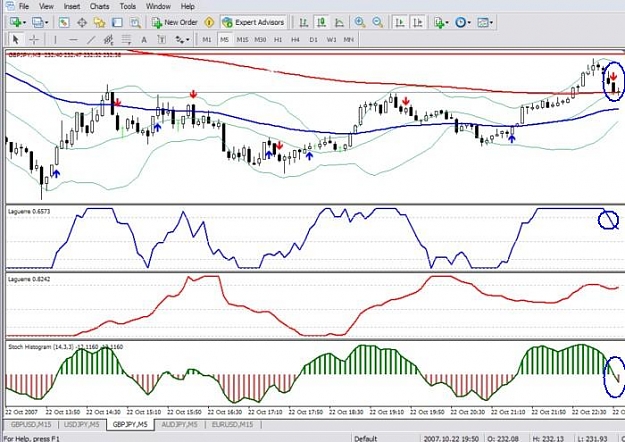Select the Text tool labeled A
The height and width of the screenshot is (442, 625).
pyautogui.click(x=144, y=39)
